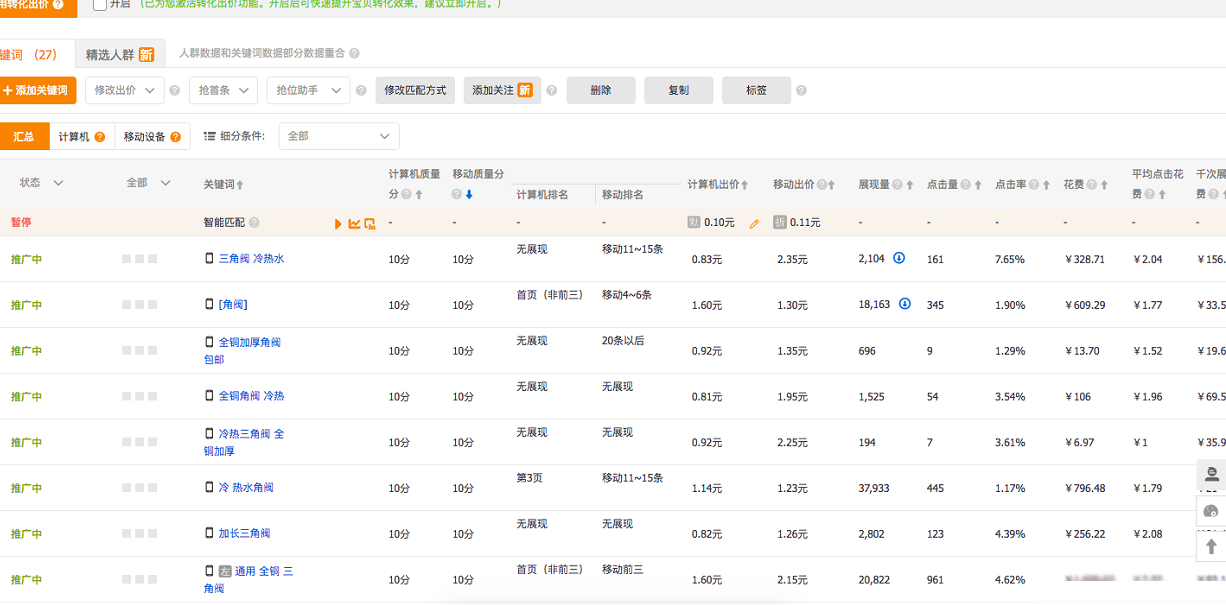Screen dimensions: 1226x605
Task: Open the 细分条件 全部 combo box
Action: [338, 136]
